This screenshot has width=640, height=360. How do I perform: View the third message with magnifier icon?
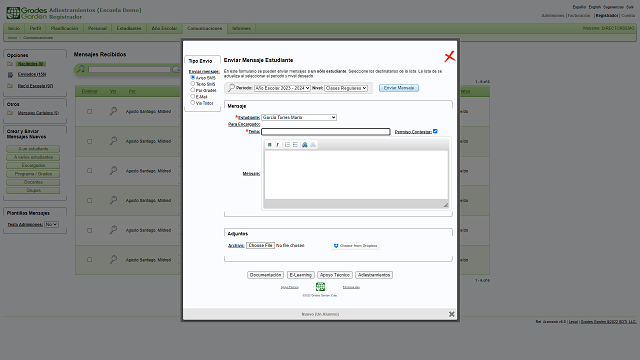pyautogui.click(x=113, y=171)
